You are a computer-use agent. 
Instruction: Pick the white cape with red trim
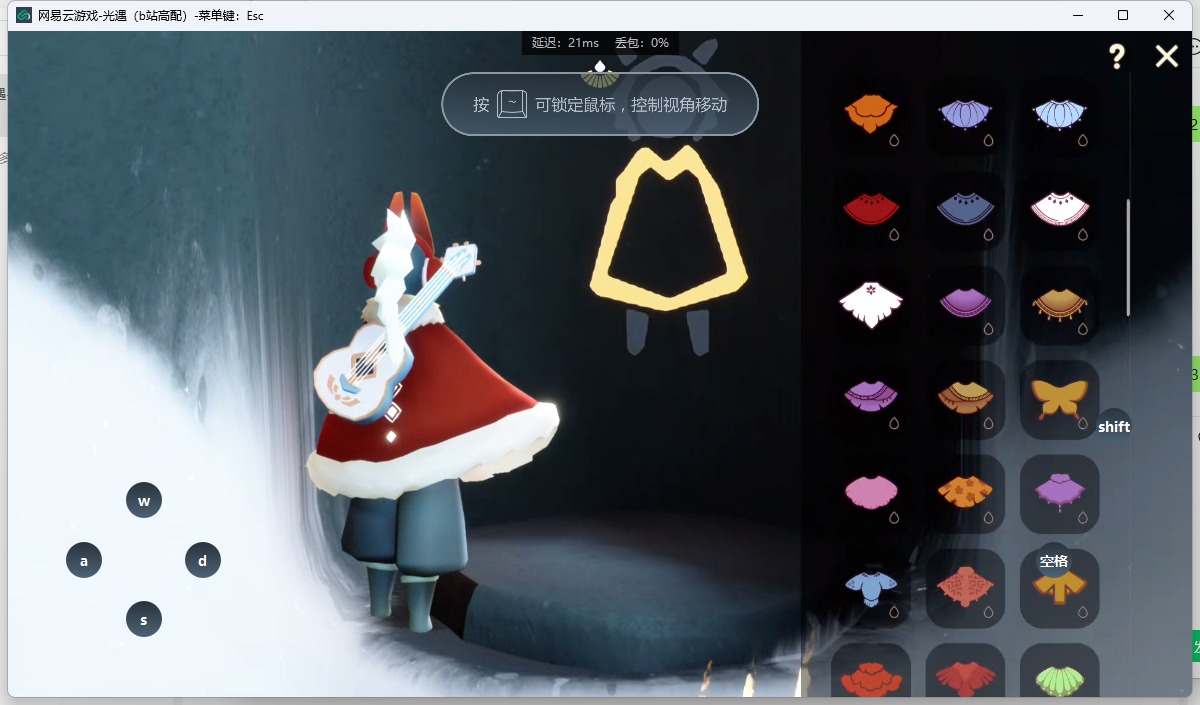tap(1059, 208)
